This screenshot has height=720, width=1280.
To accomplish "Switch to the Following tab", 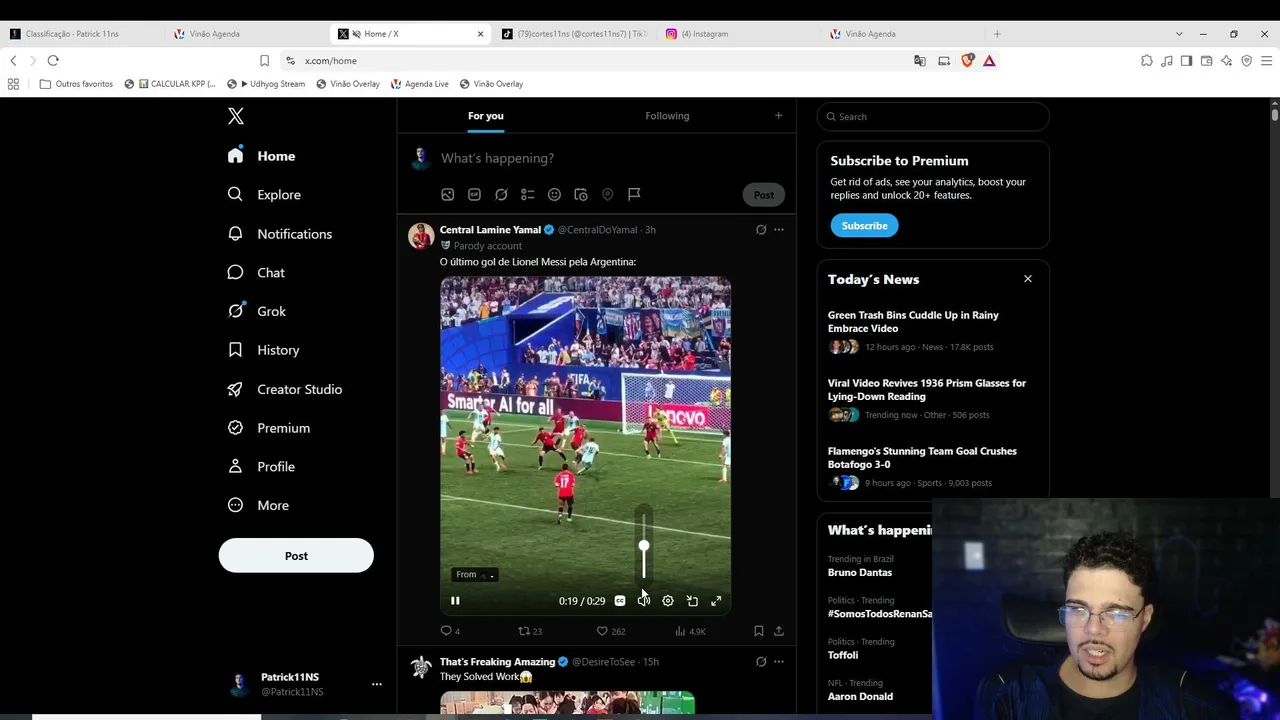I will tap(667, 116).
